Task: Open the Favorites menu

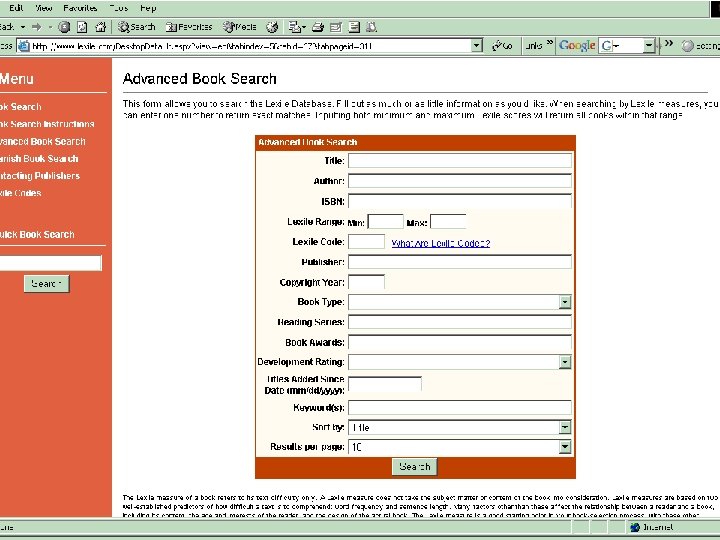Action: (x=80, y=8)
